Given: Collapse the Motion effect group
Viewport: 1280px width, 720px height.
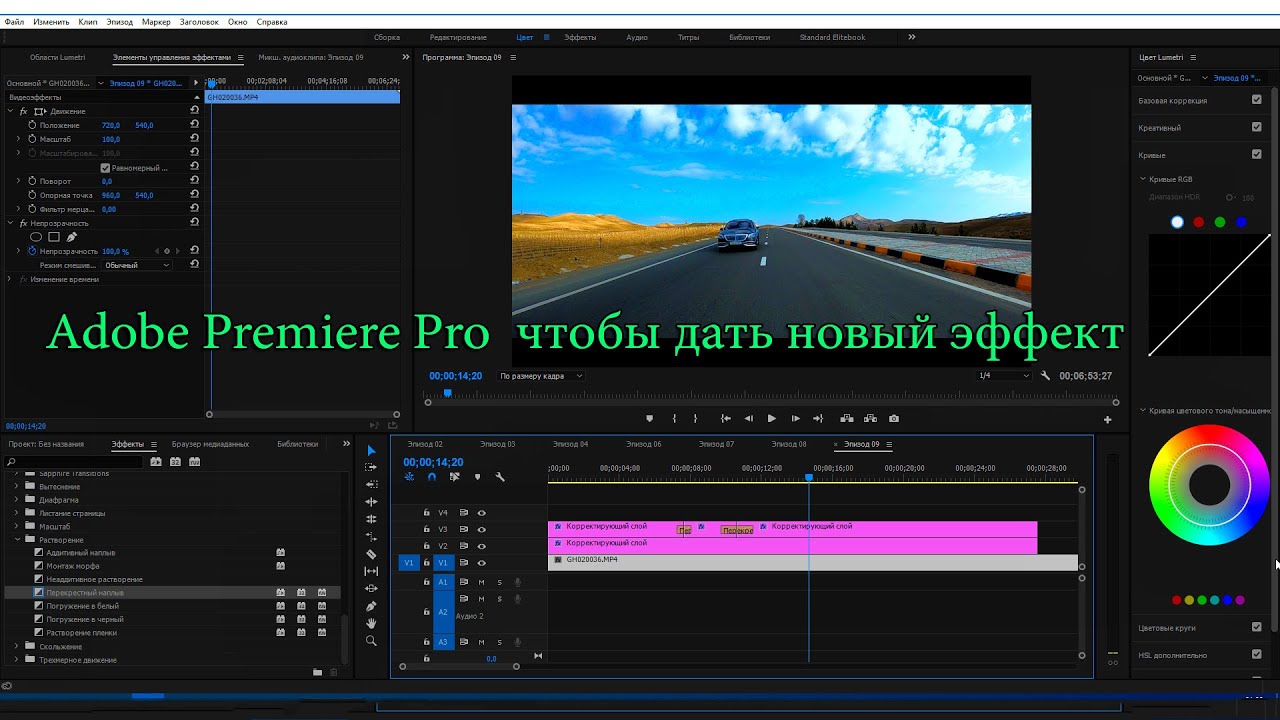Looking at the screenshot, I should pos(10,111).
